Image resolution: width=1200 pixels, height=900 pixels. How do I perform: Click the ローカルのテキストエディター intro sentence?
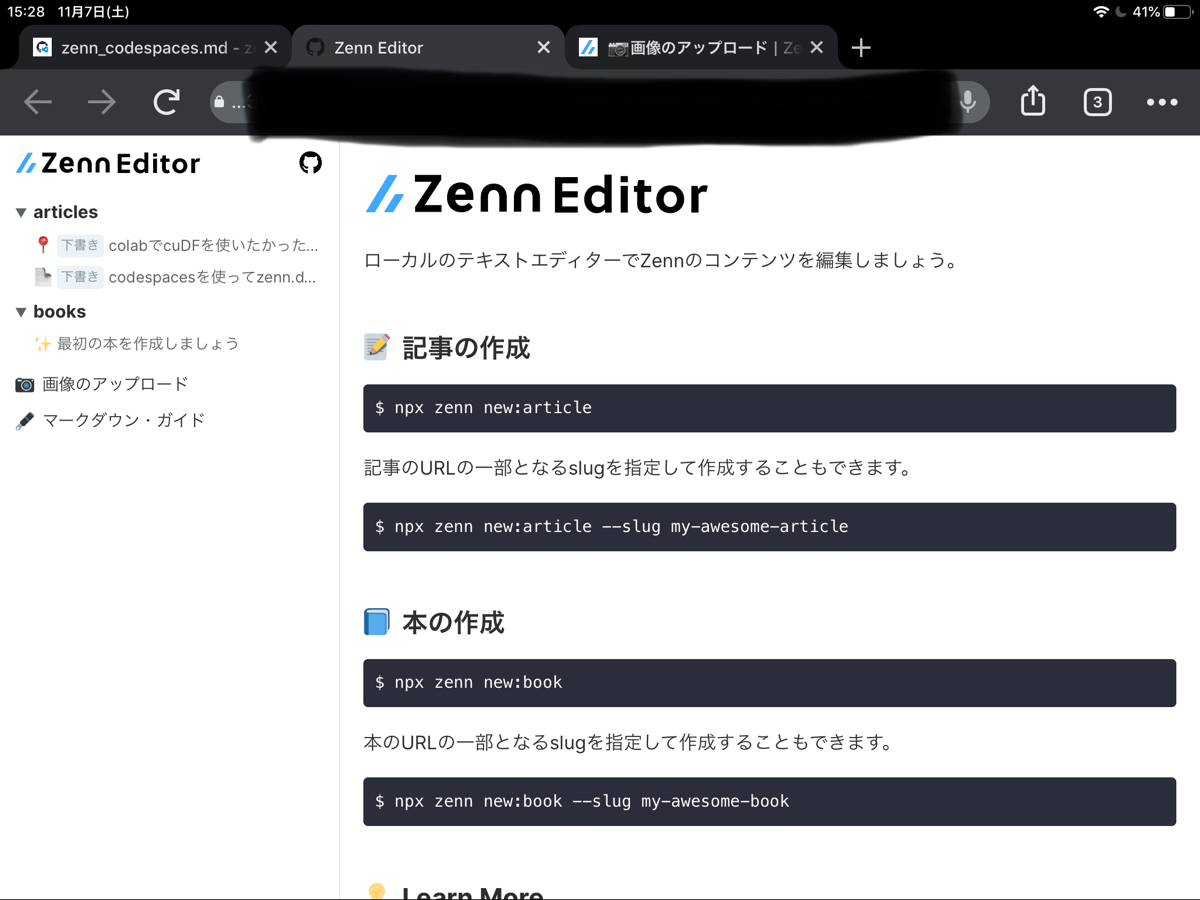pos(661,261)
